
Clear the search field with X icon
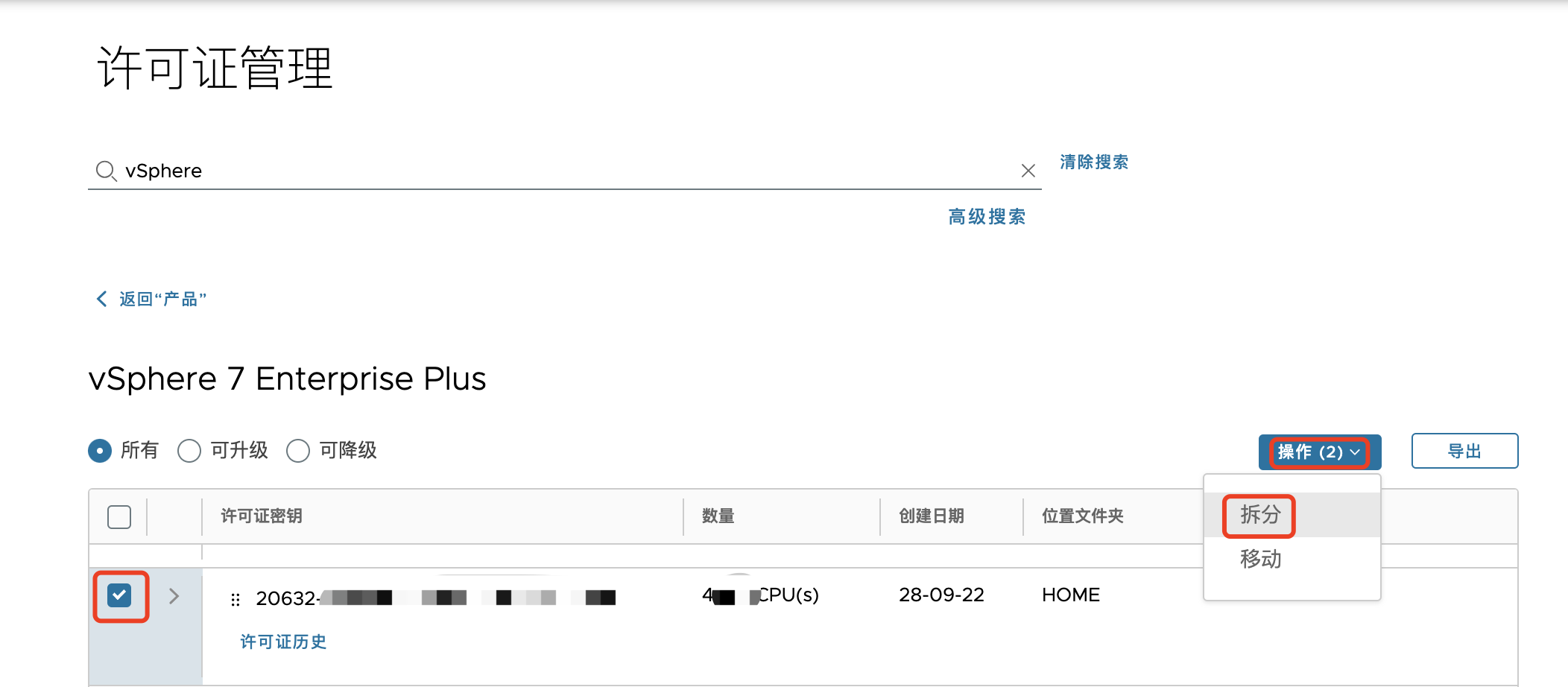[x=1028, y=171]
